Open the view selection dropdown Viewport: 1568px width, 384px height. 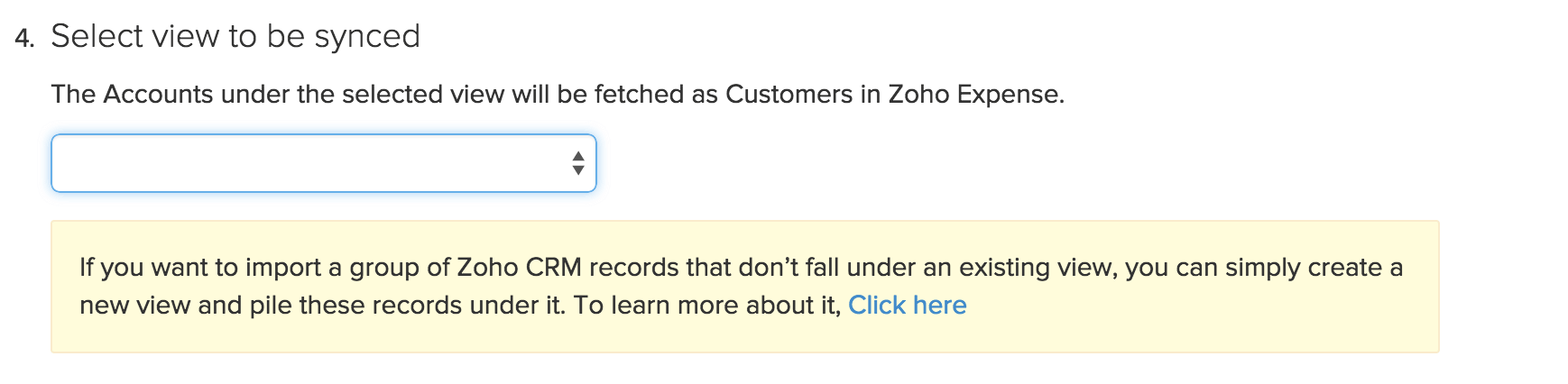[323, 163]
